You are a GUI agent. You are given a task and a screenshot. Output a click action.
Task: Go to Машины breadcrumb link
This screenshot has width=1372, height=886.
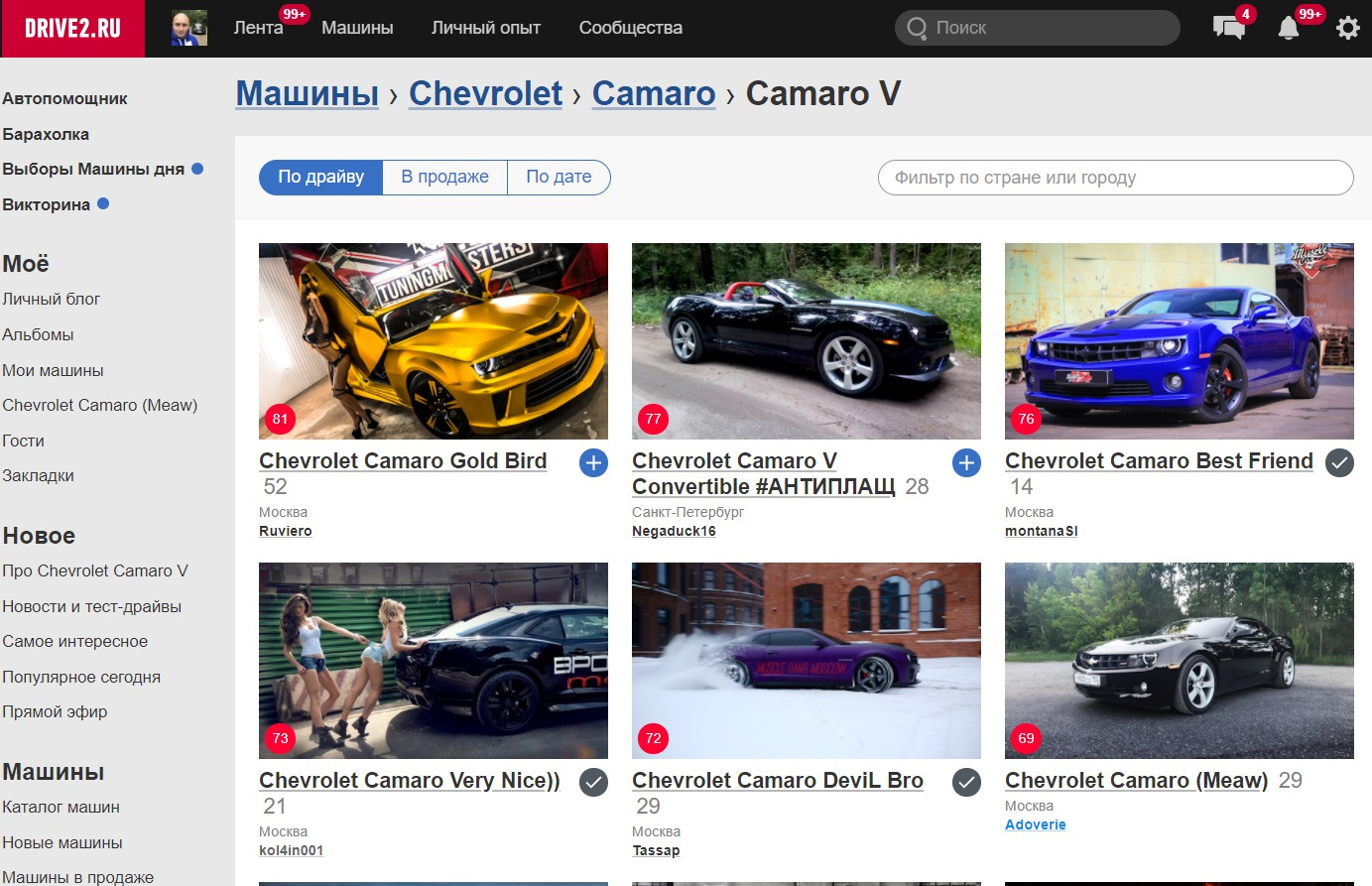click(308, 93)
